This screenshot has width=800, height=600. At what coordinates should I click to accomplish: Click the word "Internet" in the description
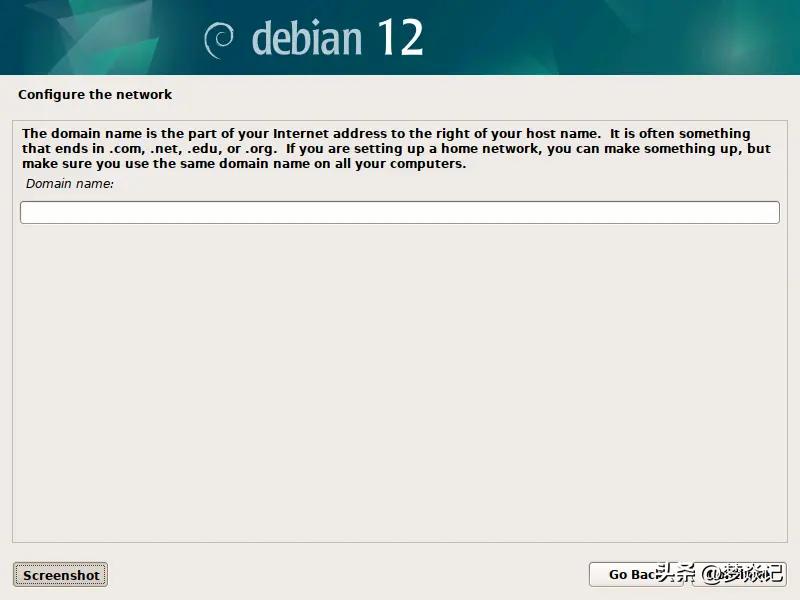301,134
